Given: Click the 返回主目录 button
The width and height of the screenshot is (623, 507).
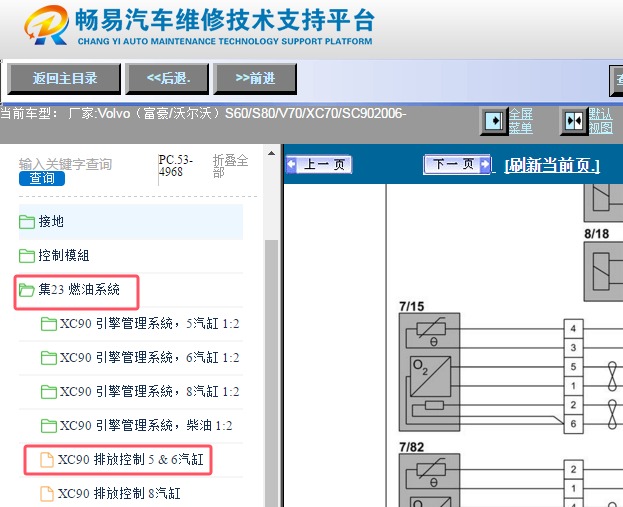Looking at the screenshot, I should (64, 79).
